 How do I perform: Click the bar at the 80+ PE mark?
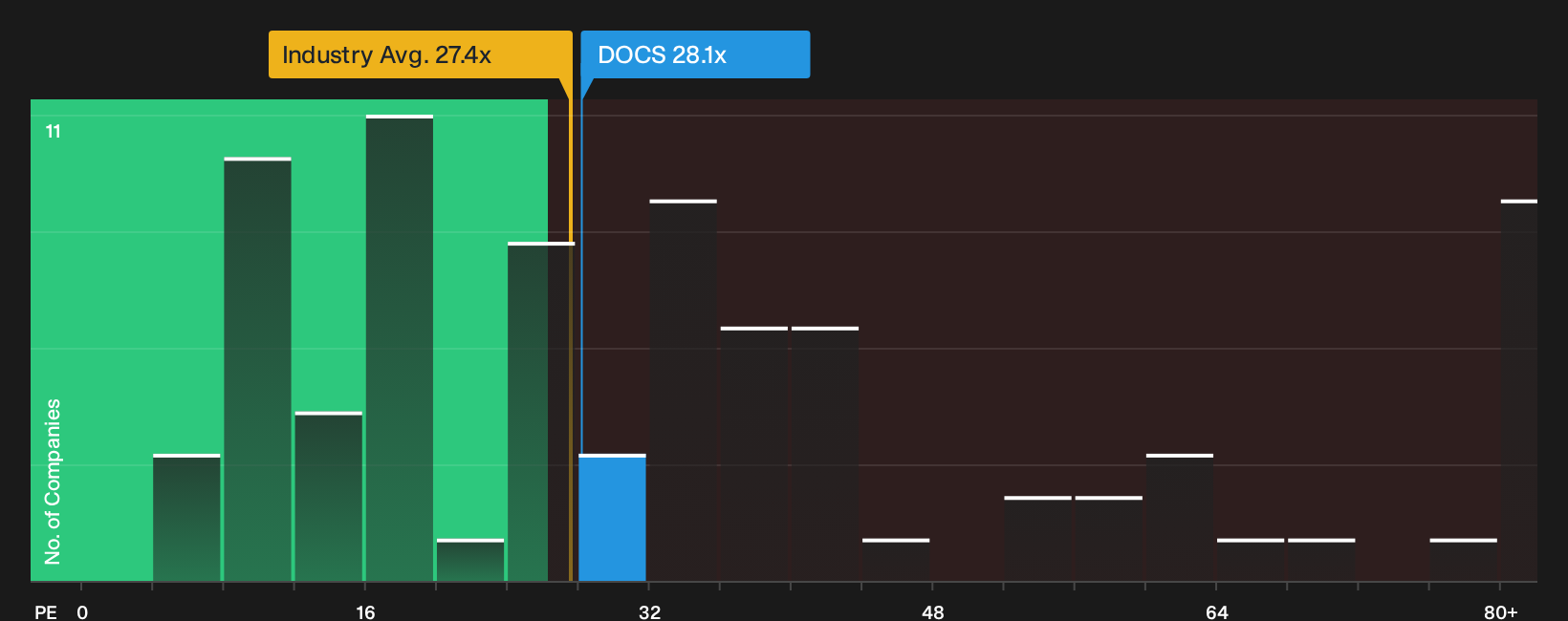click(1518, 391)
